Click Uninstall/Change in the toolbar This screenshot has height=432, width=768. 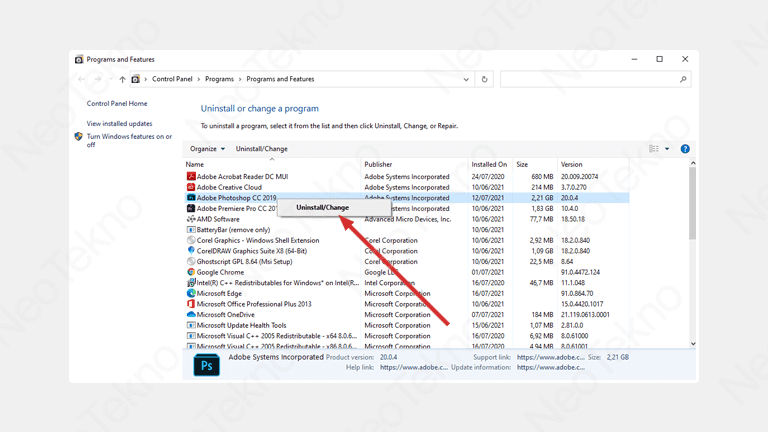262,149
